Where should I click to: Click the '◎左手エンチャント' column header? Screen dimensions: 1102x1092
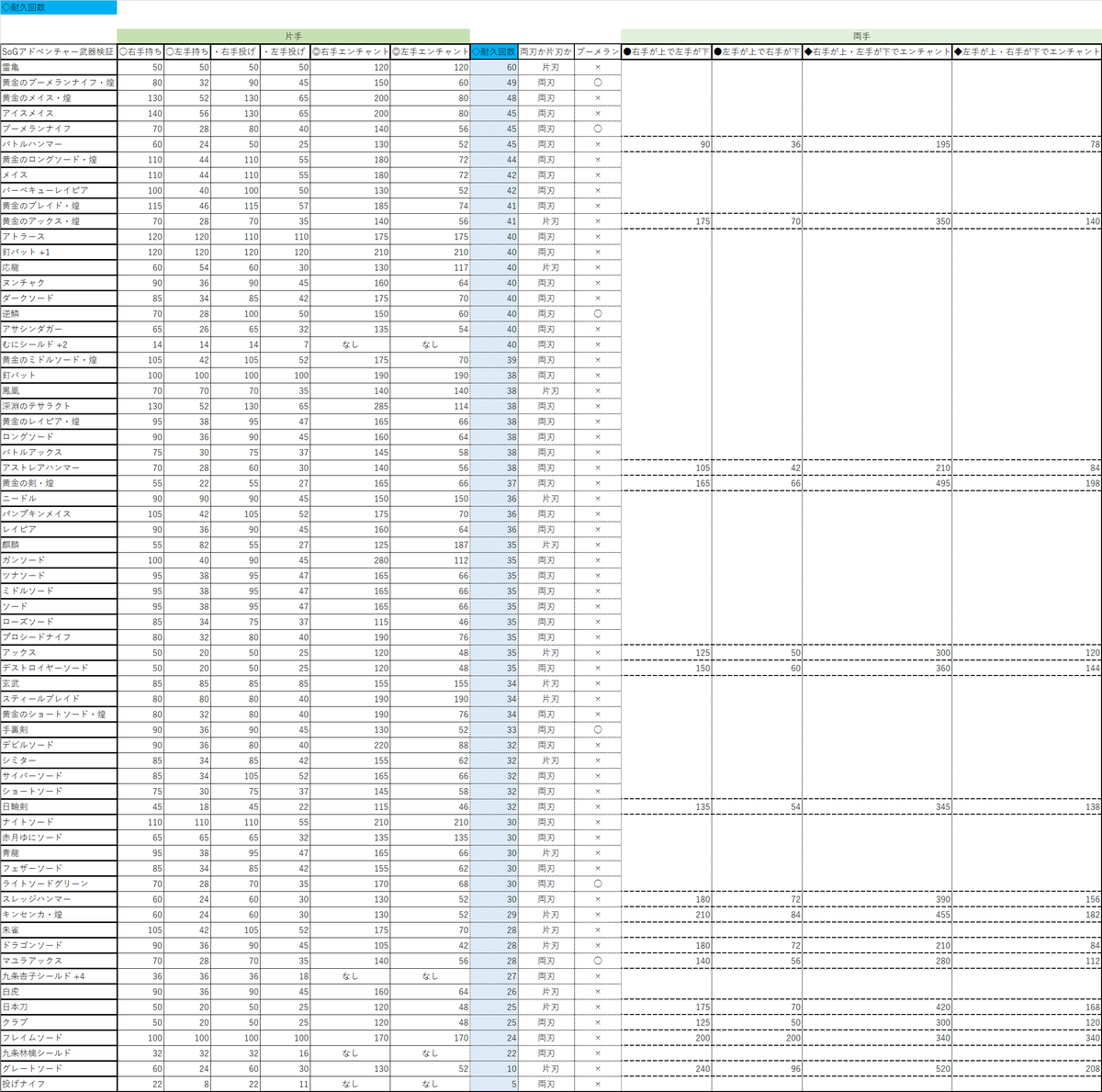click(x=430, y=51)
